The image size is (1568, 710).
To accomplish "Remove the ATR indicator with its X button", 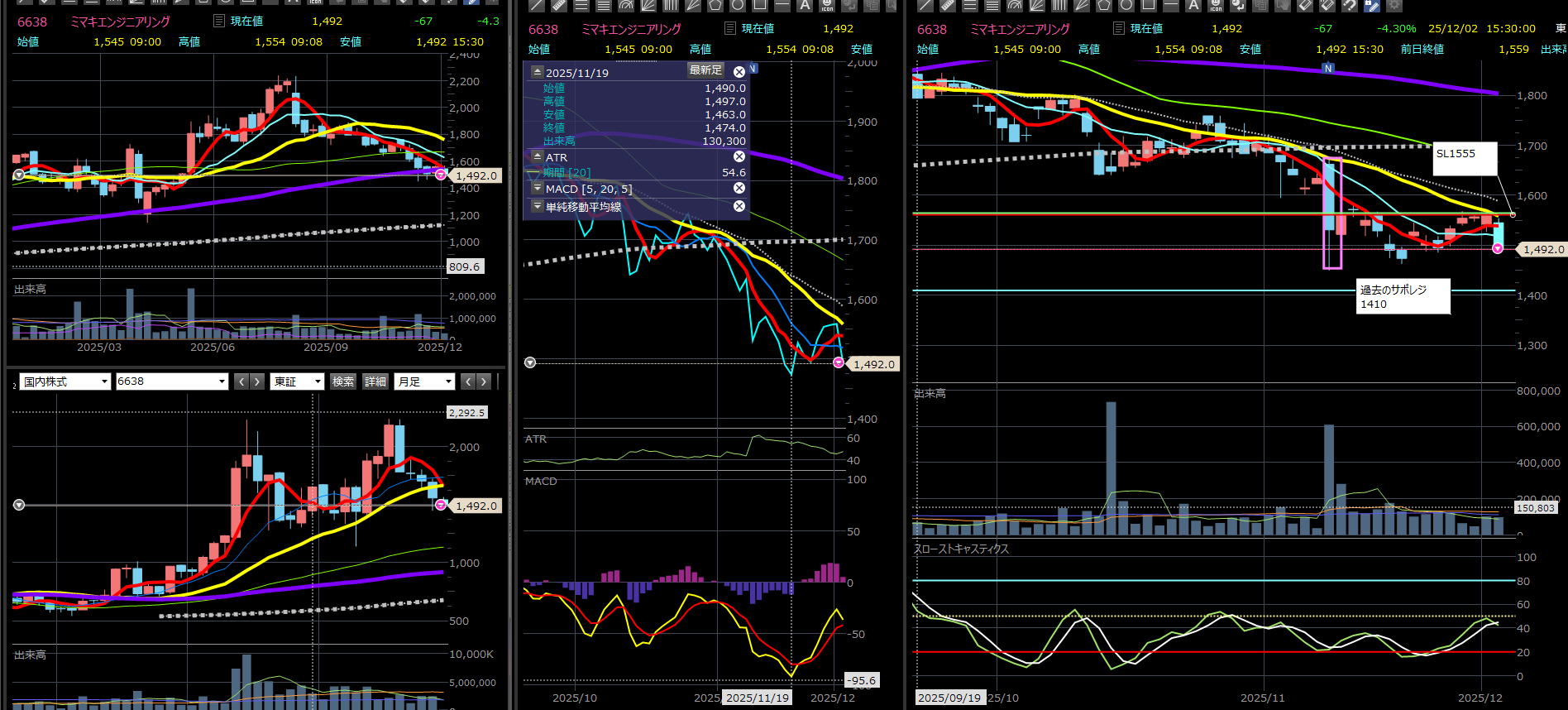I will coord(739,156).
